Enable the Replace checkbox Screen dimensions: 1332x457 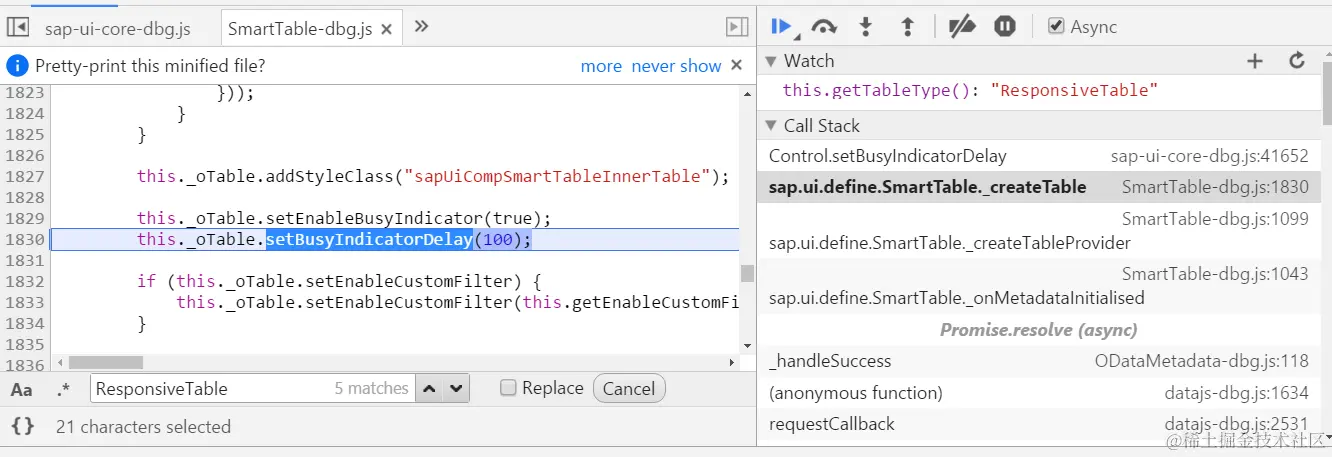pos(508,388)
